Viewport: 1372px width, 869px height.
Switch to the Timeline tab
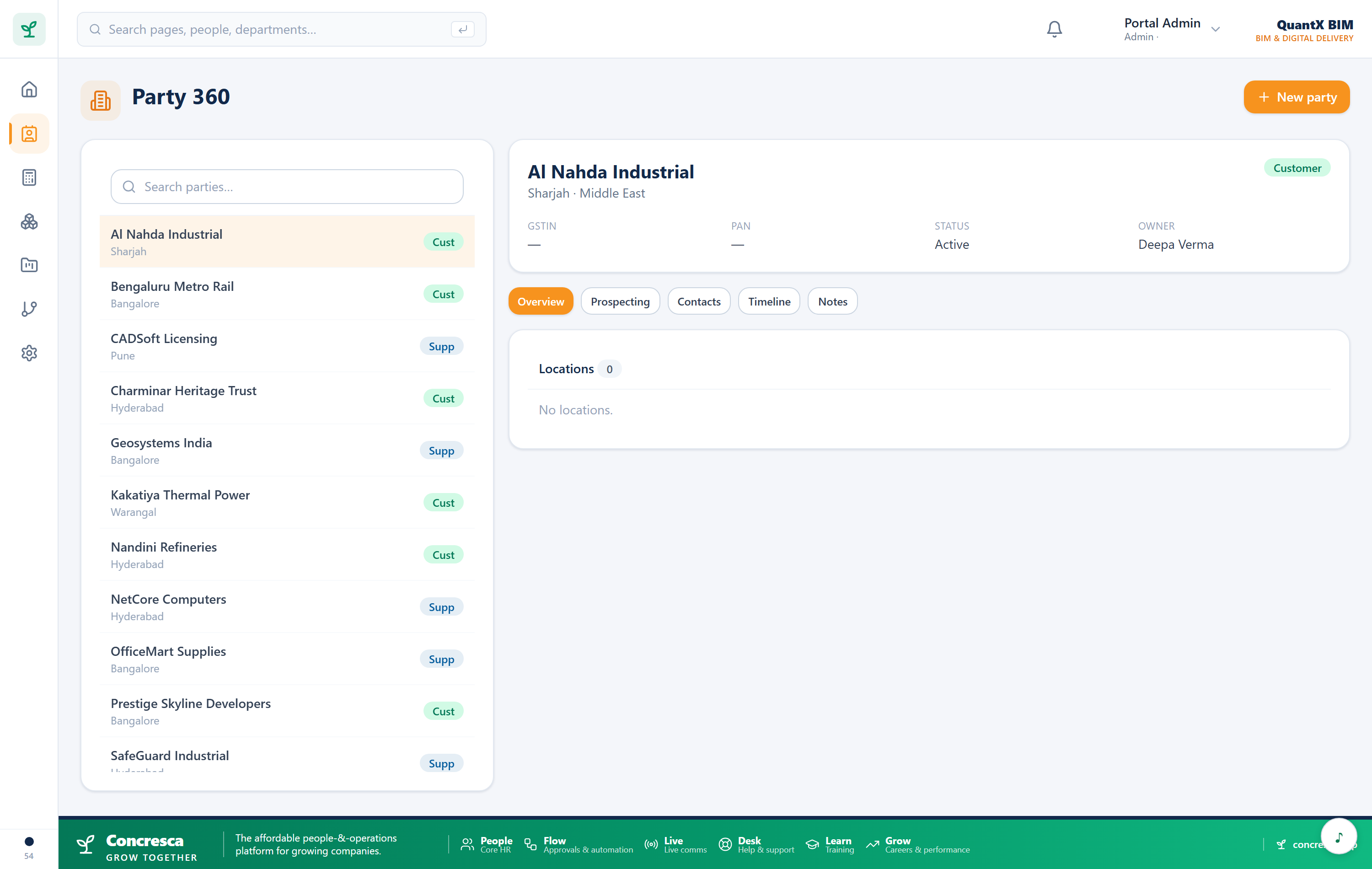769,301
